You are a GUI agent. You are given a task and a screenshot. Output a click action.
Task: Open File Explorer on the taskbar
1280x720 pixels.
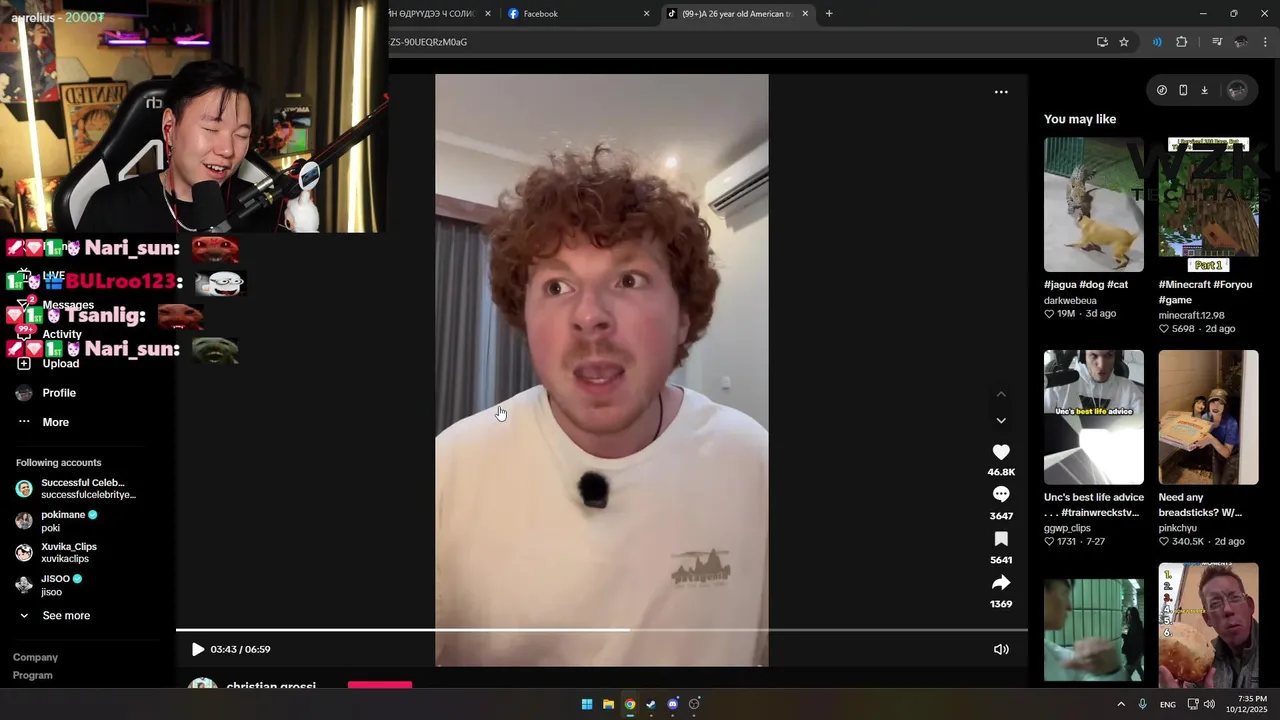[x=608, y=704]
